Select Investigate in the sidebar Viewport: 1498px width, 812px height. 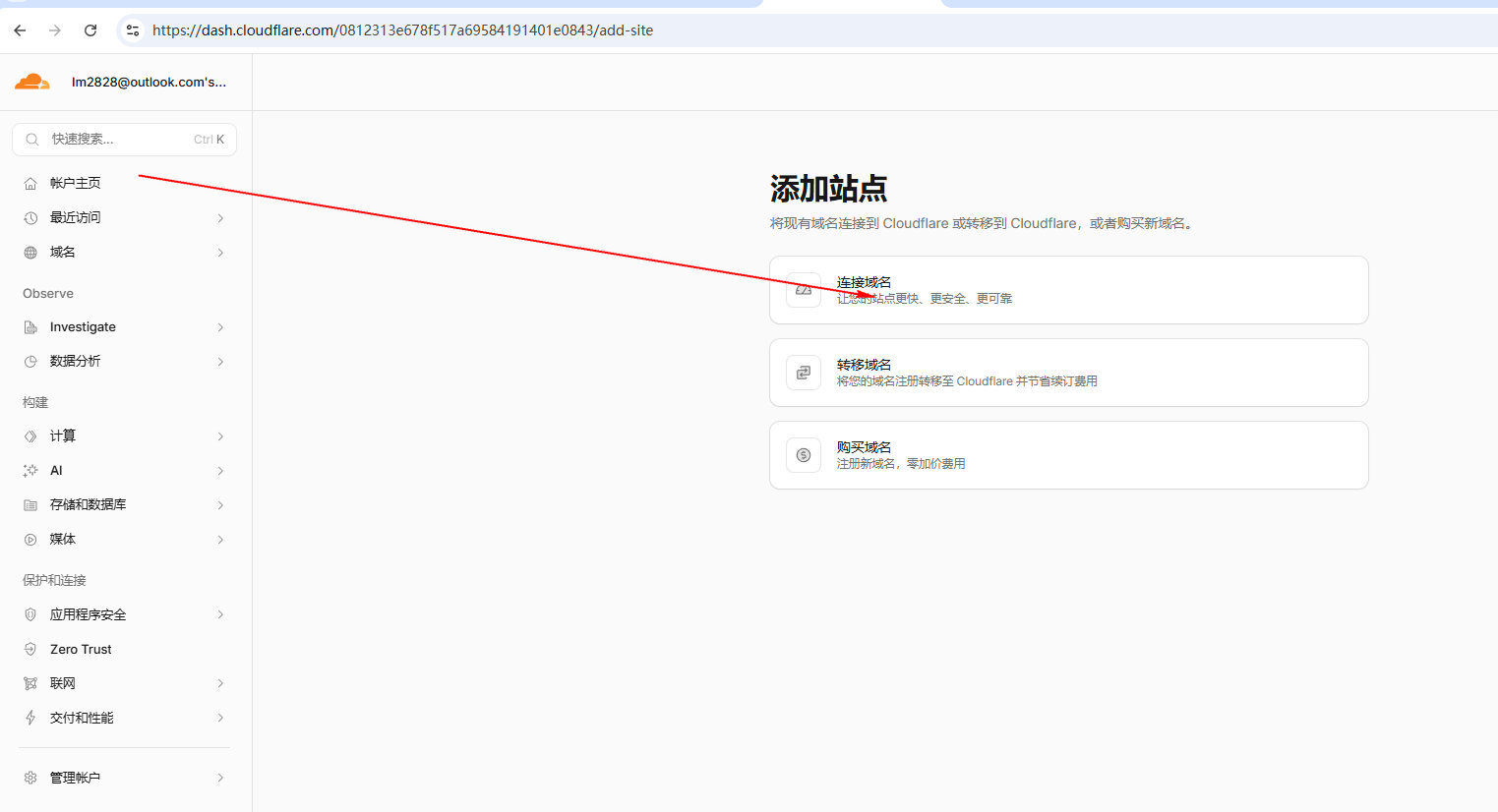124,326
